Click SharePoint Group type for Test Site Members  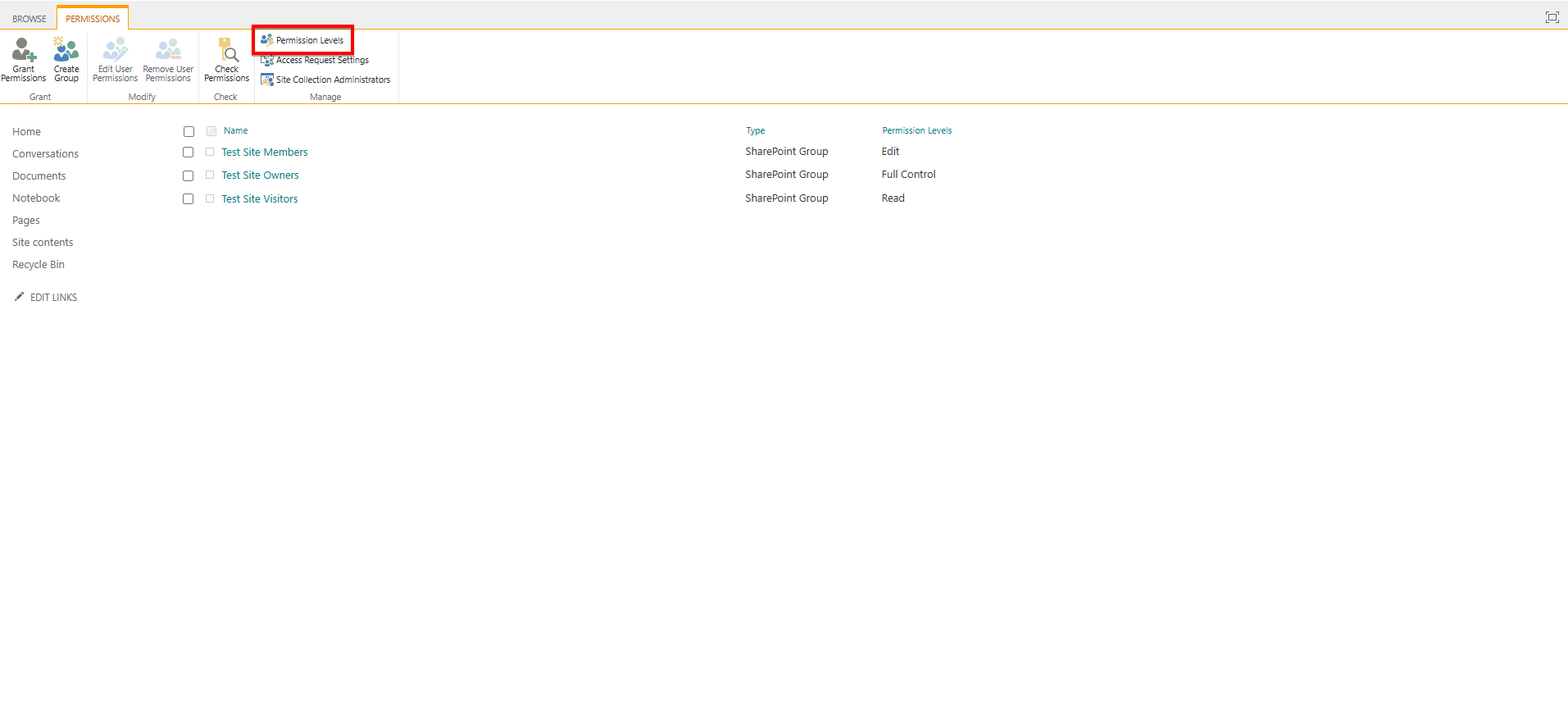coord(787,152)
